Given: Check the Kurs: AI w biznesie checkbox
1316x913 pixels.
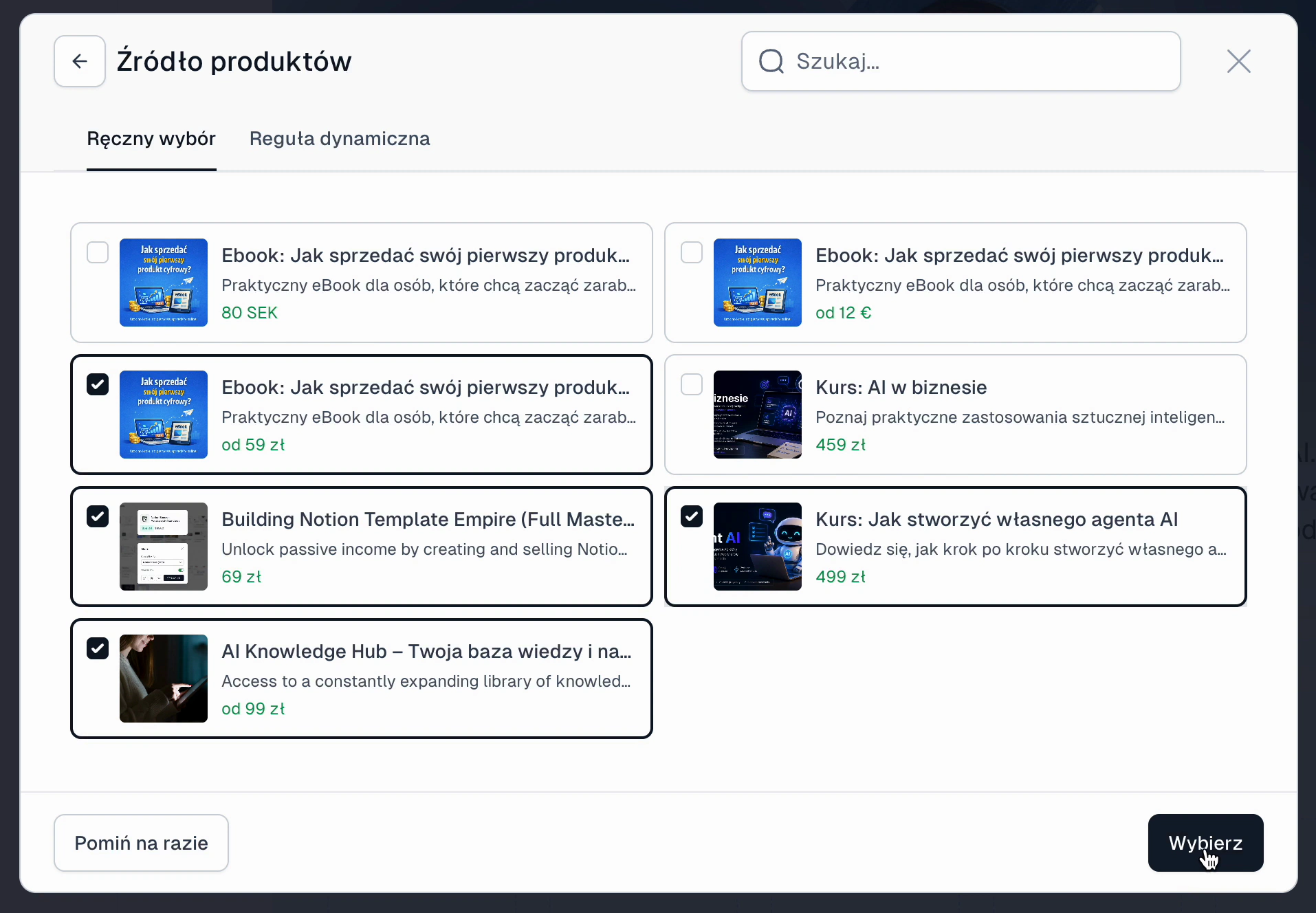Looking at the screenshot, I should 692,384.
